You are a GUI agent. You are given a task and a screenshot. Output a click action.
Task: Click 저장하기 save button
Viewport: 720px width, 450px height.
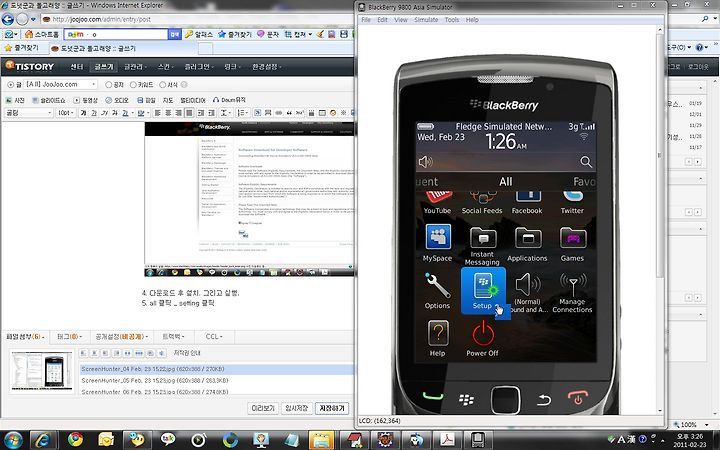click(332, 408)
